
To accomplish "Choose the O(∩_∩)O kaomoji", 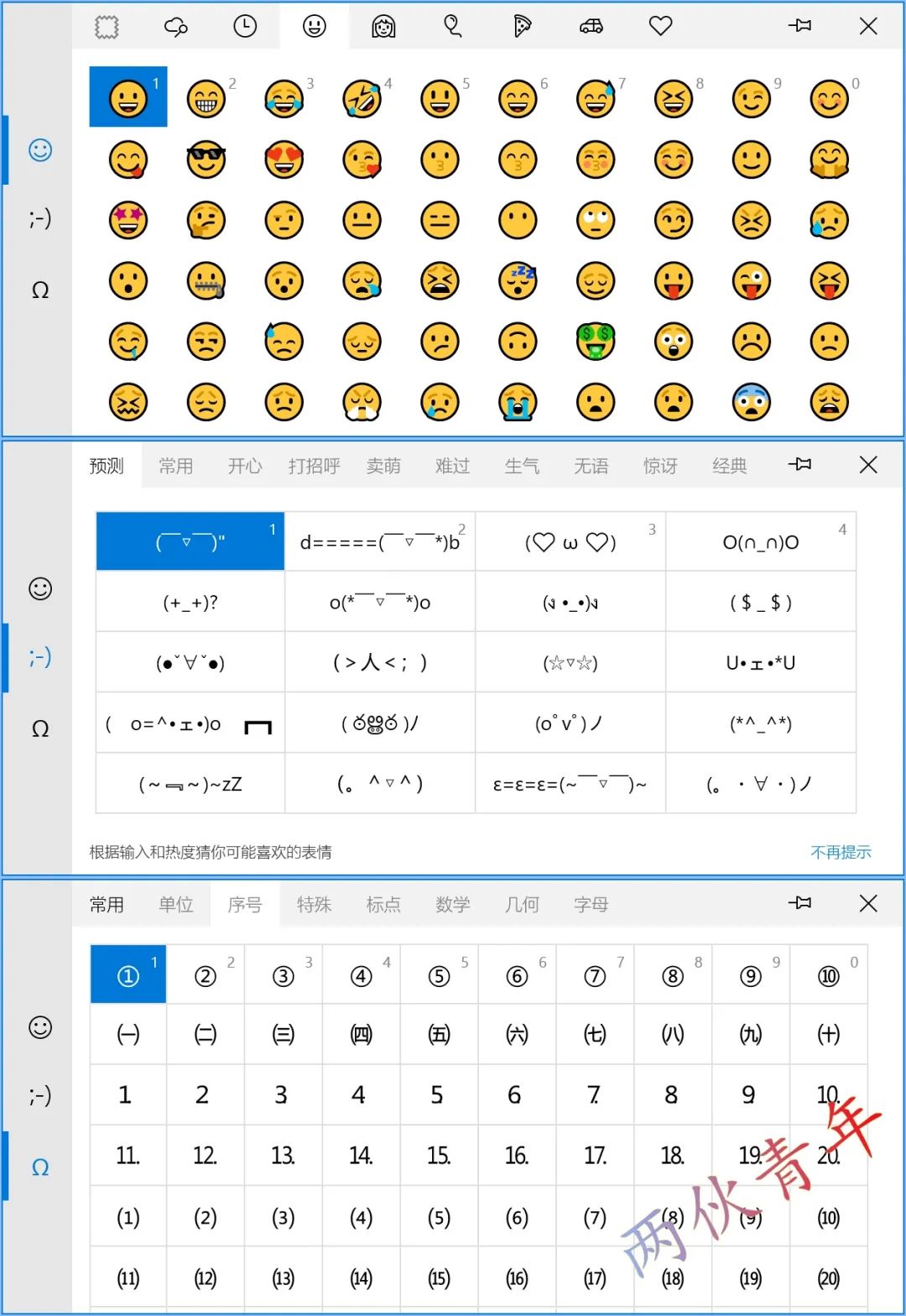I will point(761,542).
